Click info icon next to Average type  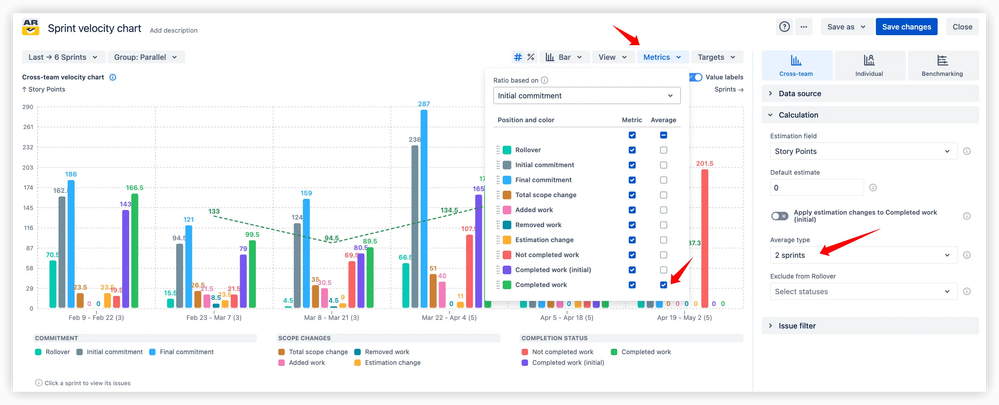pyautogui.click(x=966, y=255)
